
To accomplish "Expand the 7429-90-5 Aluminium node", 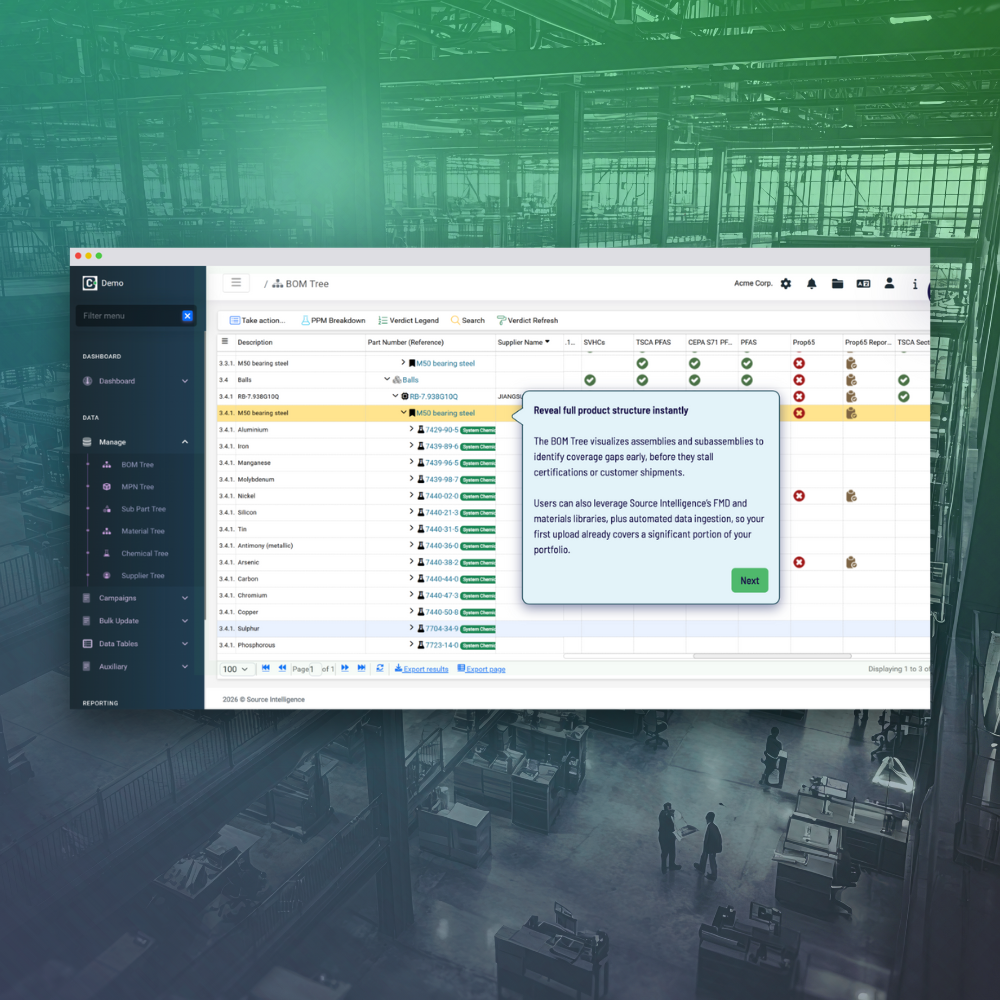I will pyautogui.click(x=411, y=429).
